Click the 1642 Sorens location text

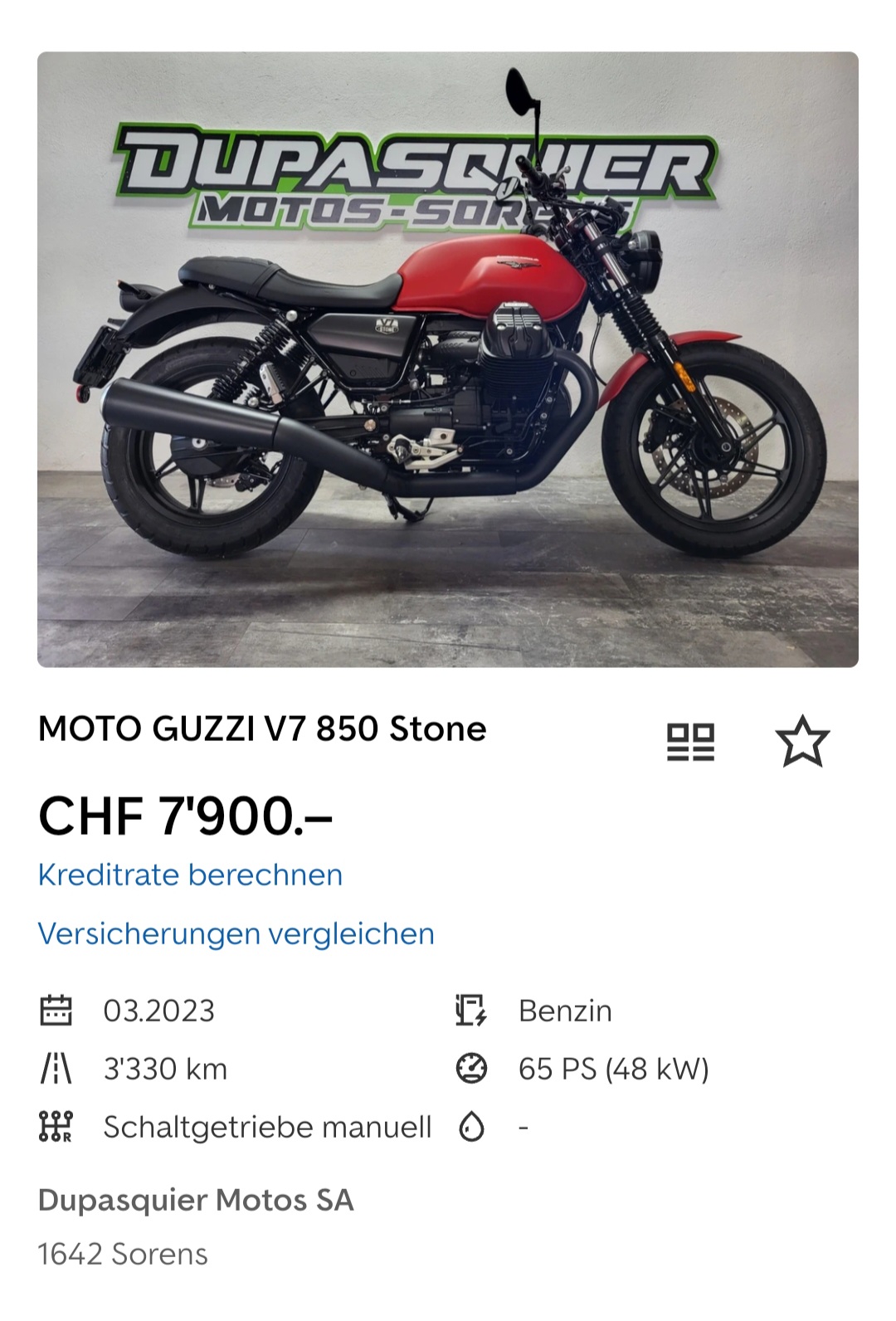123,1254
